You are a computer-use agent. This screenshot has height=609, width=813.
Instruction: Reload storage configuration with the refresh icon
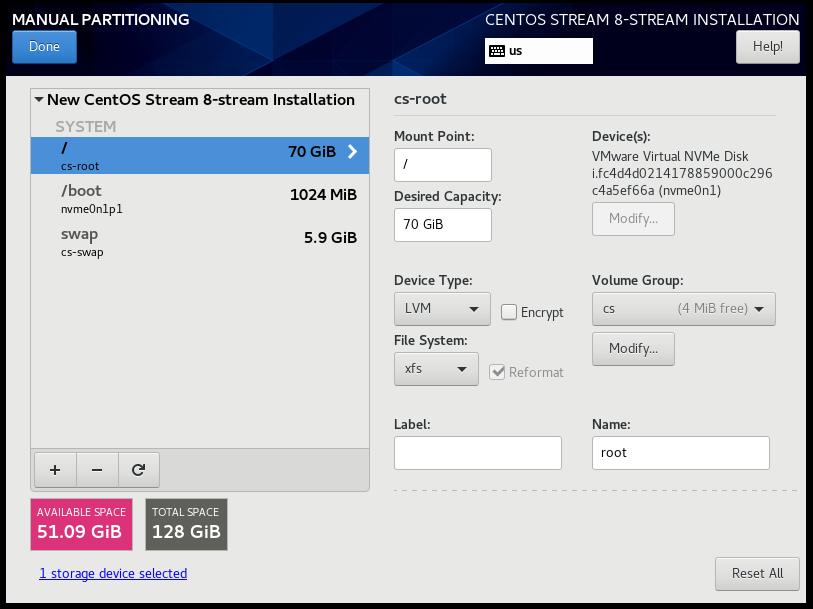tap(138, 470)
